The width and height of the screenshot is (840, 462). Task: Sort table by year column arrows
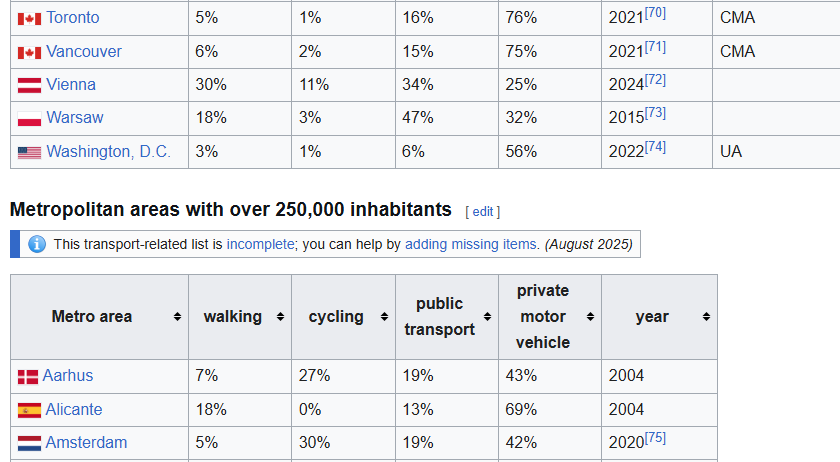(x=706, y=317)
